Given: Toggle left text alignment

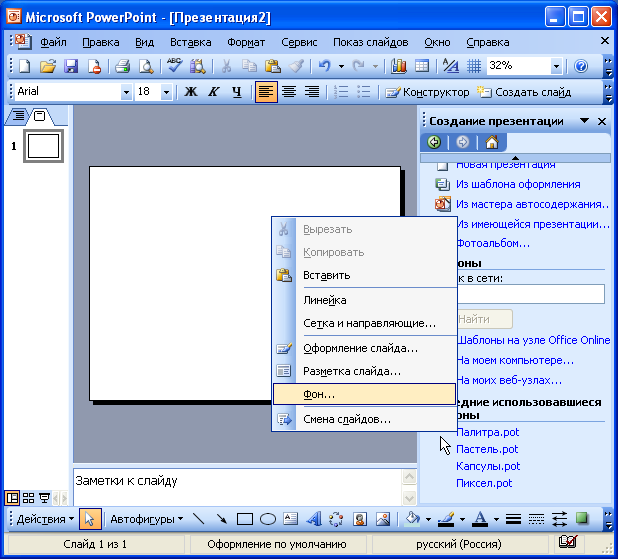Looking at the screenshot, I should [266, 92].
